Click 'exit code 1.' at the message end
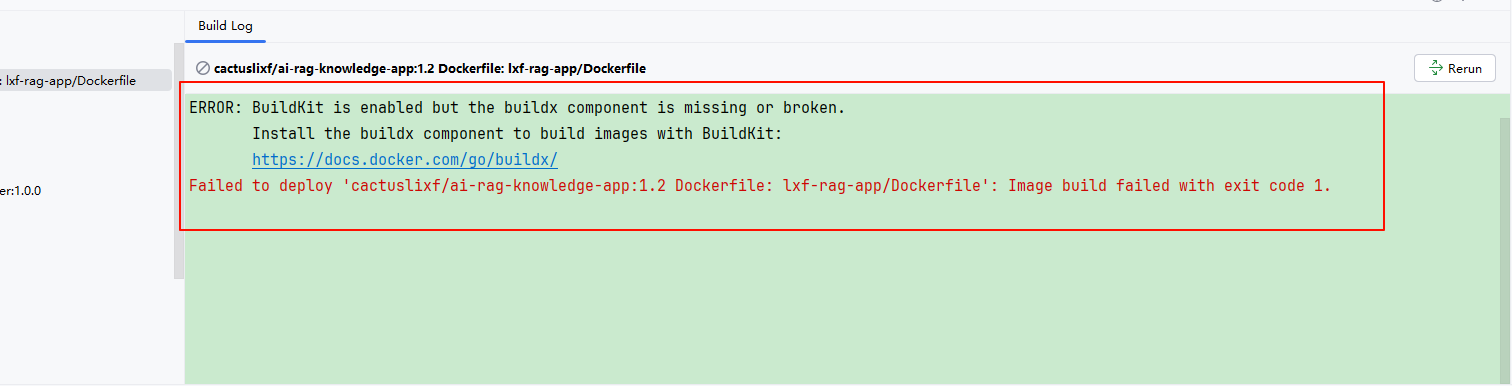Screen dimensions: 1512x386 [x=1278, y=186]
